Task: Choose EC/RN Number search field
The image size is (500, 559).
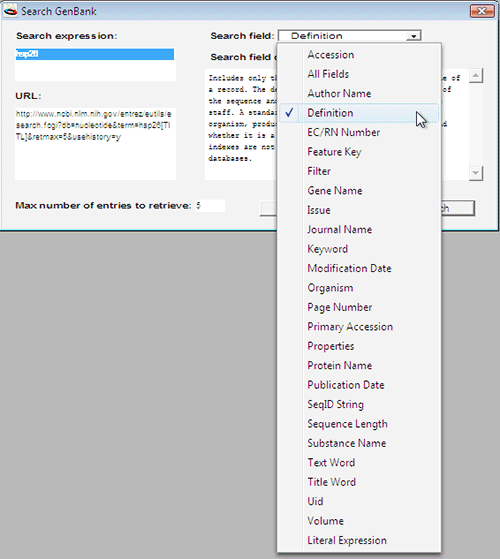Action: [x=359, y=133]
